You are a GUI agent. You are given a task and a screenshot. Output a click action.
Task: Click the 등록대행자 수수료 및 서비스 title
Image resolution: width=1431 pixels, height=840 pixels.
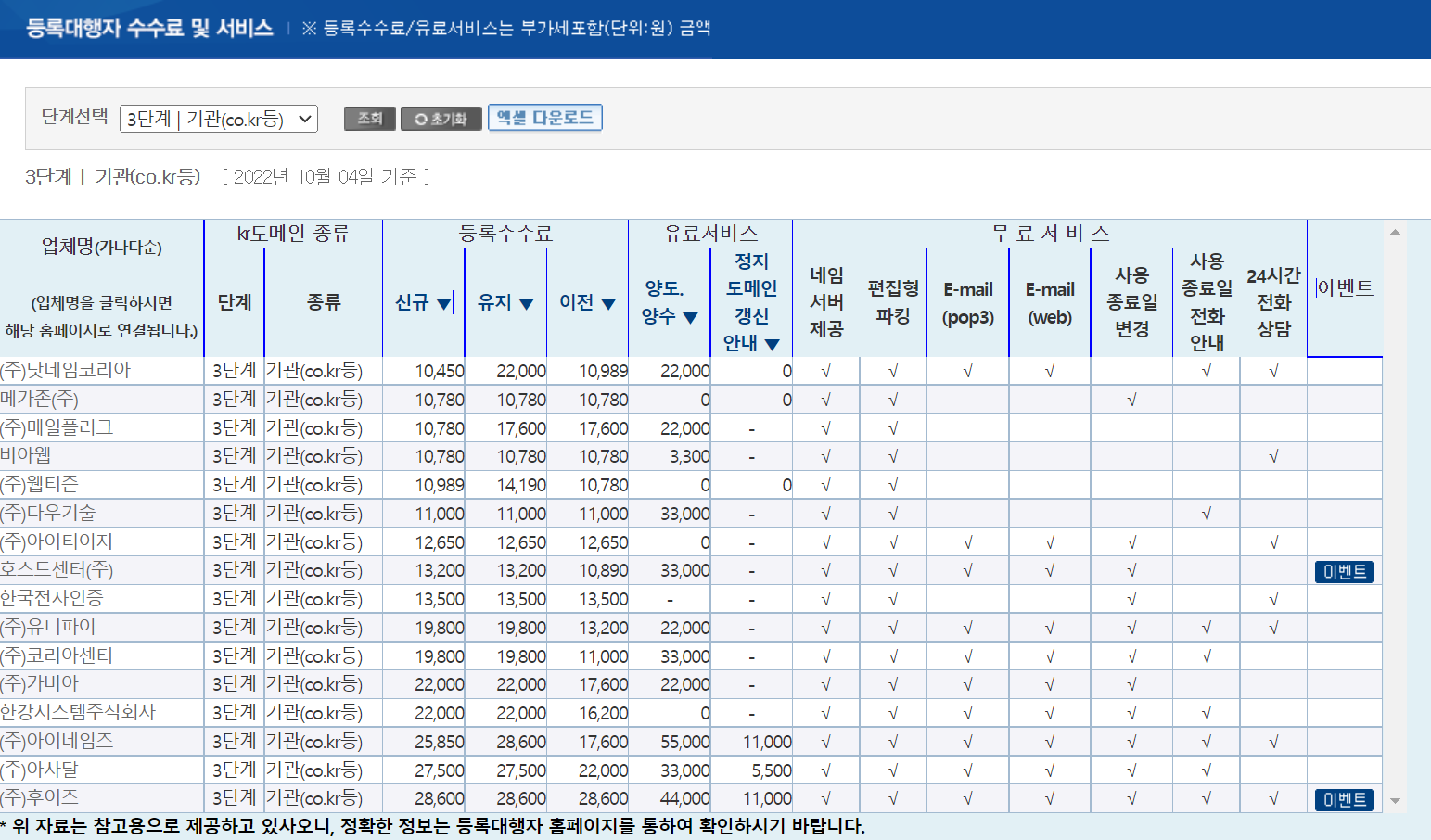[149, 28]
